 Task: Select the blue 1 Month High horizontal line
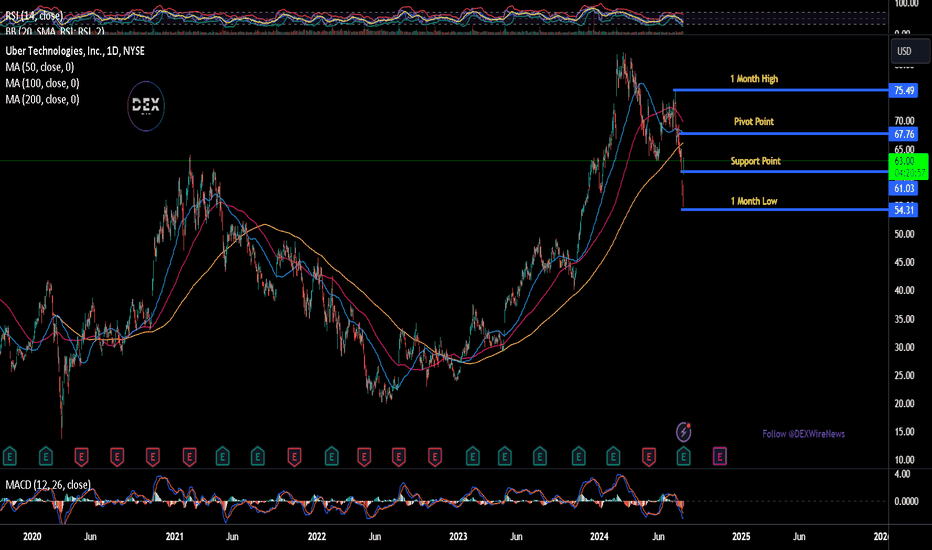[x=781, y=90]
